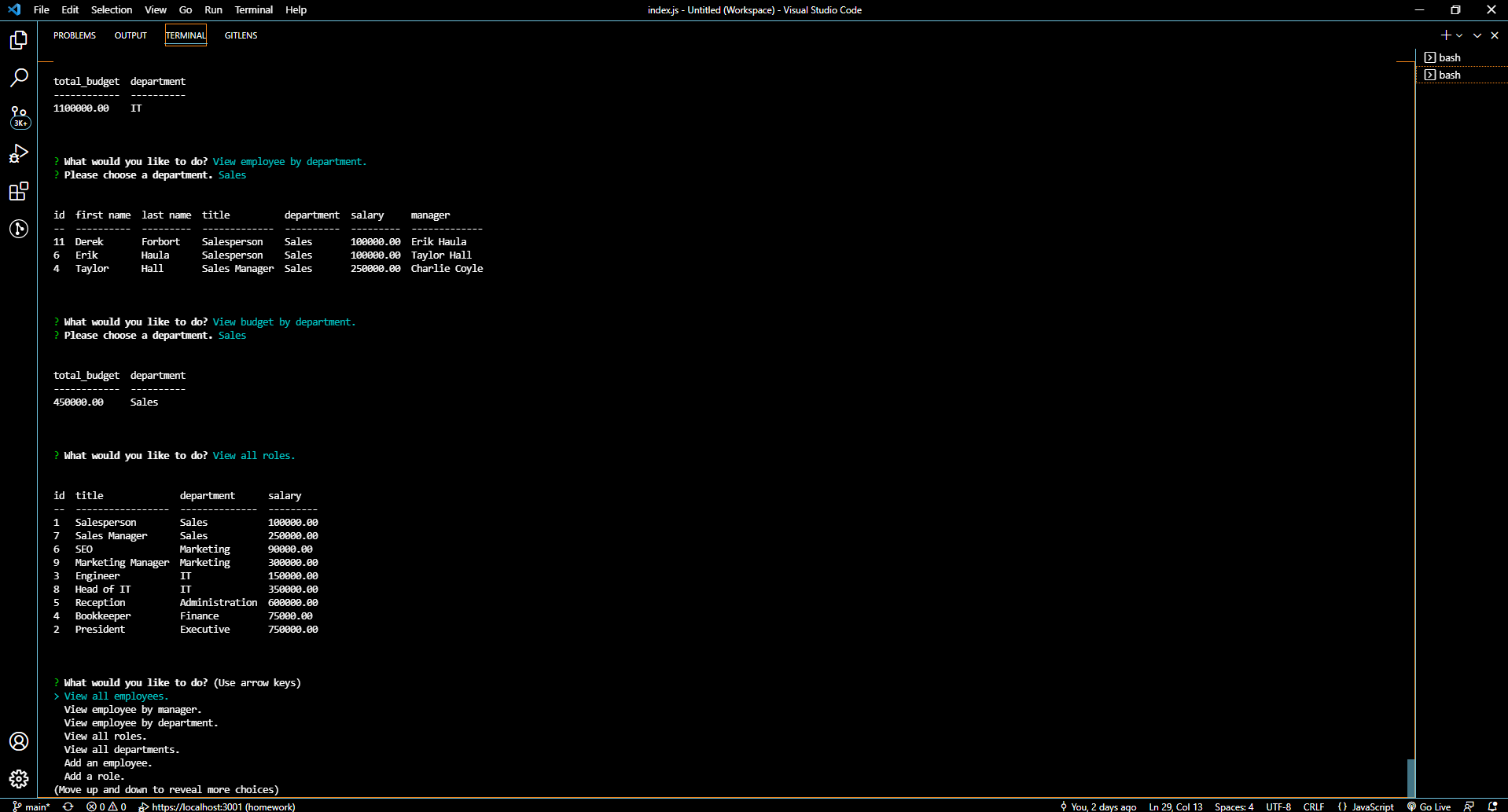
Task: Open the Explorer sidebar icon
Action: (x=19, y=39)
